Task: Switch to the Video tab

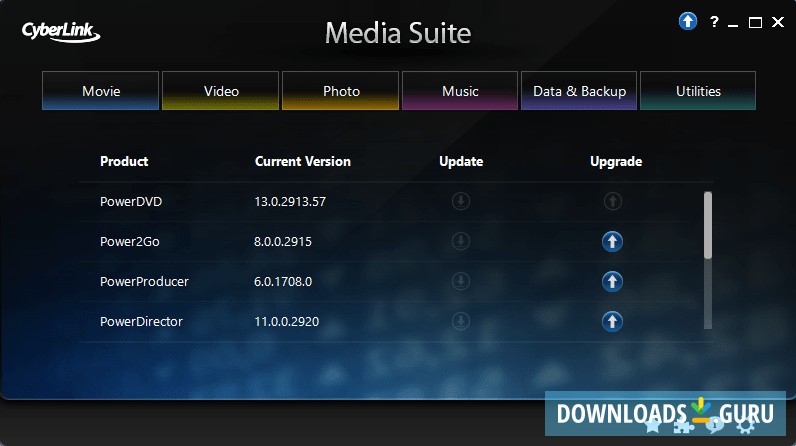Action: [x=220, y=91]
